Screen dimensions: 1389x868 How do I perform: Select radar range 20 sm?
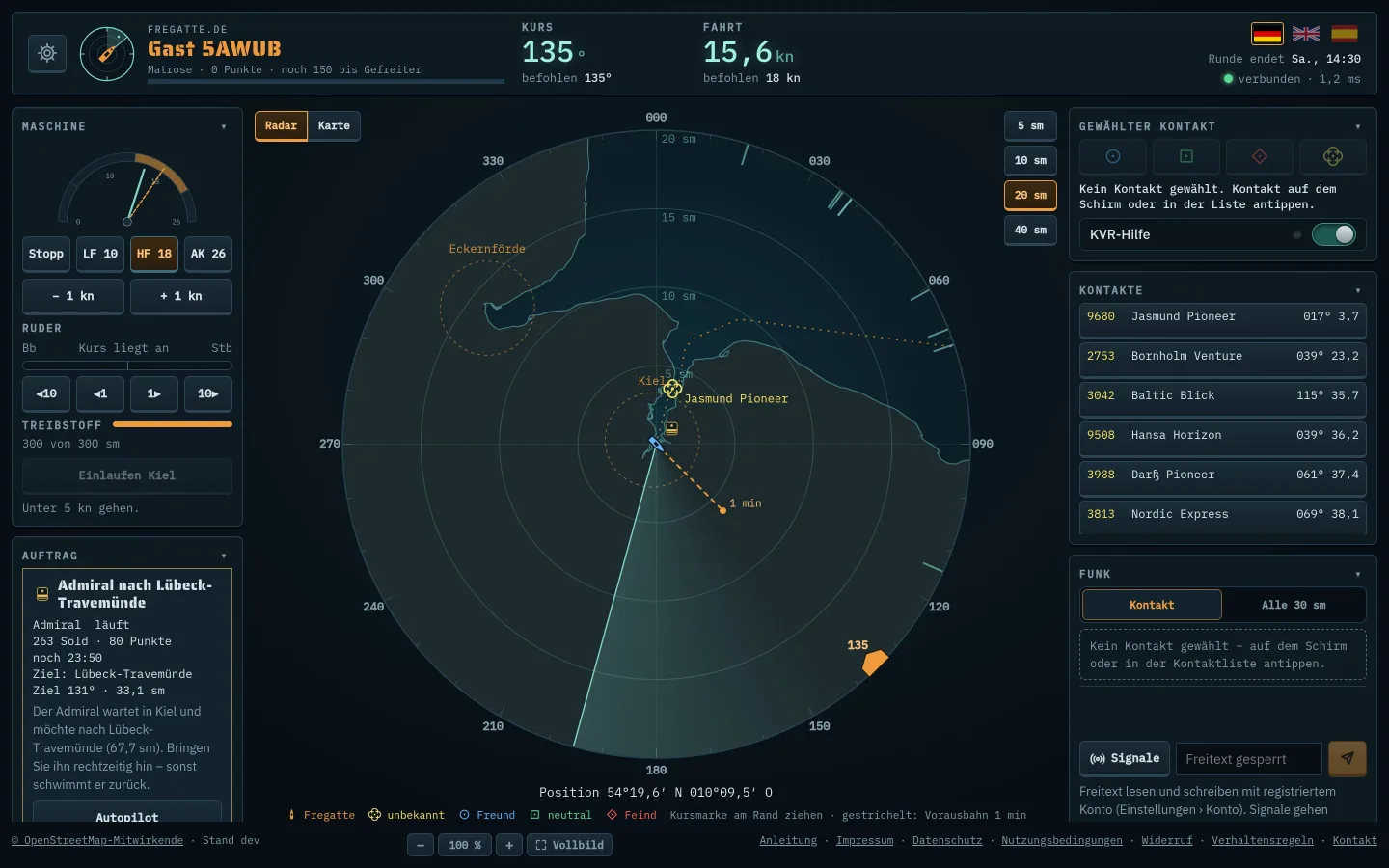point(1030,195)
